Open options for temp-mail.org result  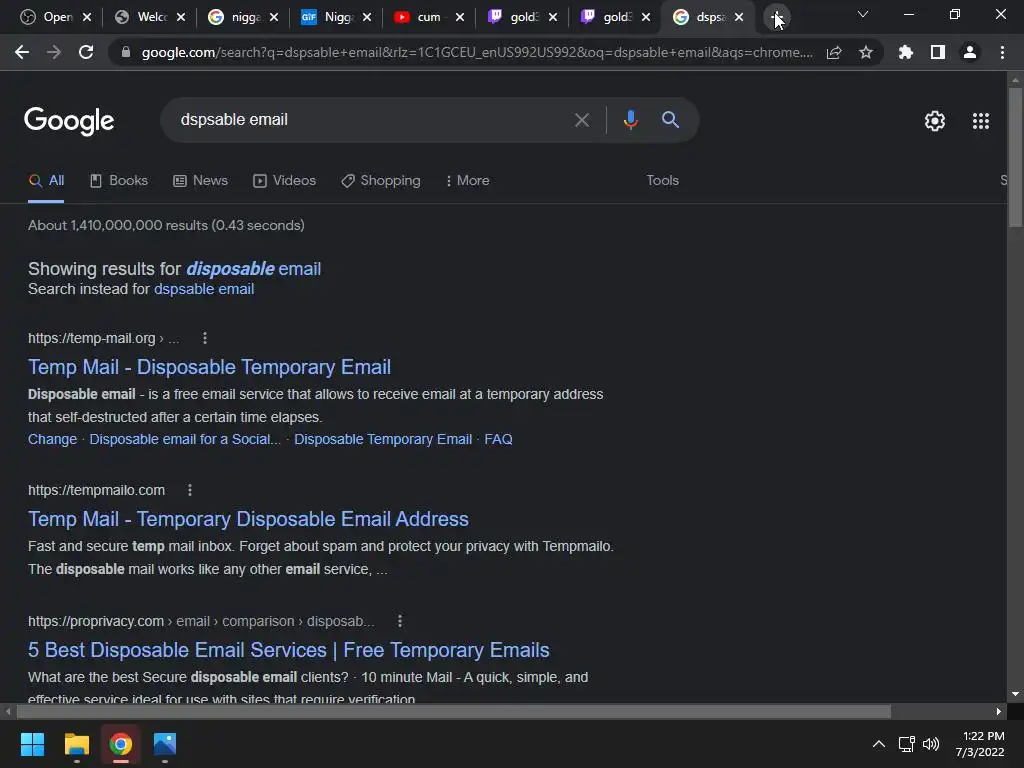point(205,338)
